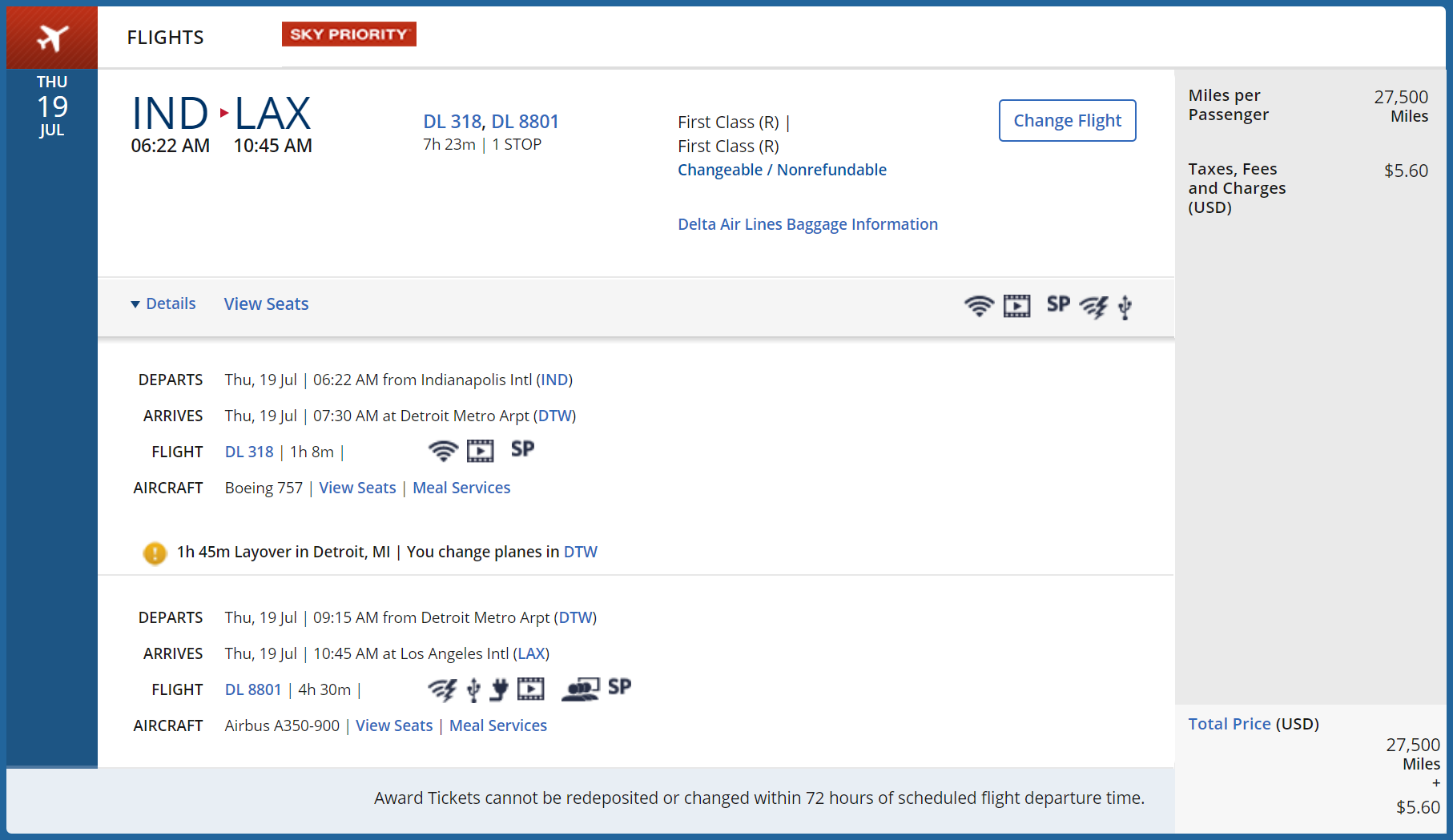
Task: Click the IND origin airport code heading
Action: (170, 113)
